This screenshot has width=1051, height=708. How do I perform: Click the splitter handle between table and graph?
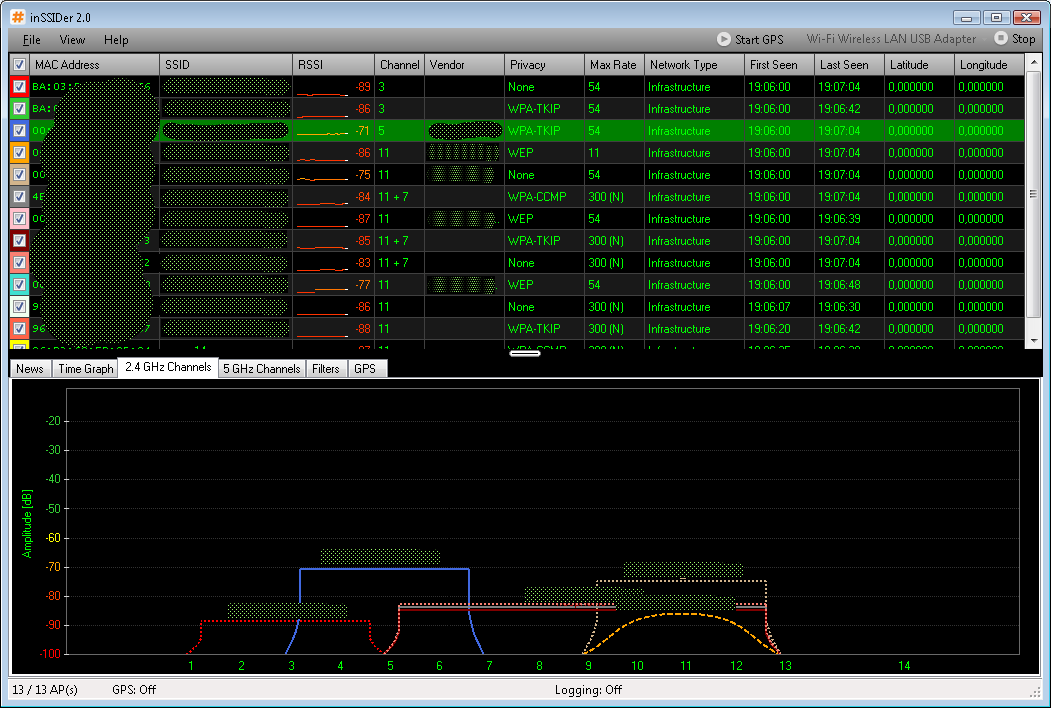(525, 353)
